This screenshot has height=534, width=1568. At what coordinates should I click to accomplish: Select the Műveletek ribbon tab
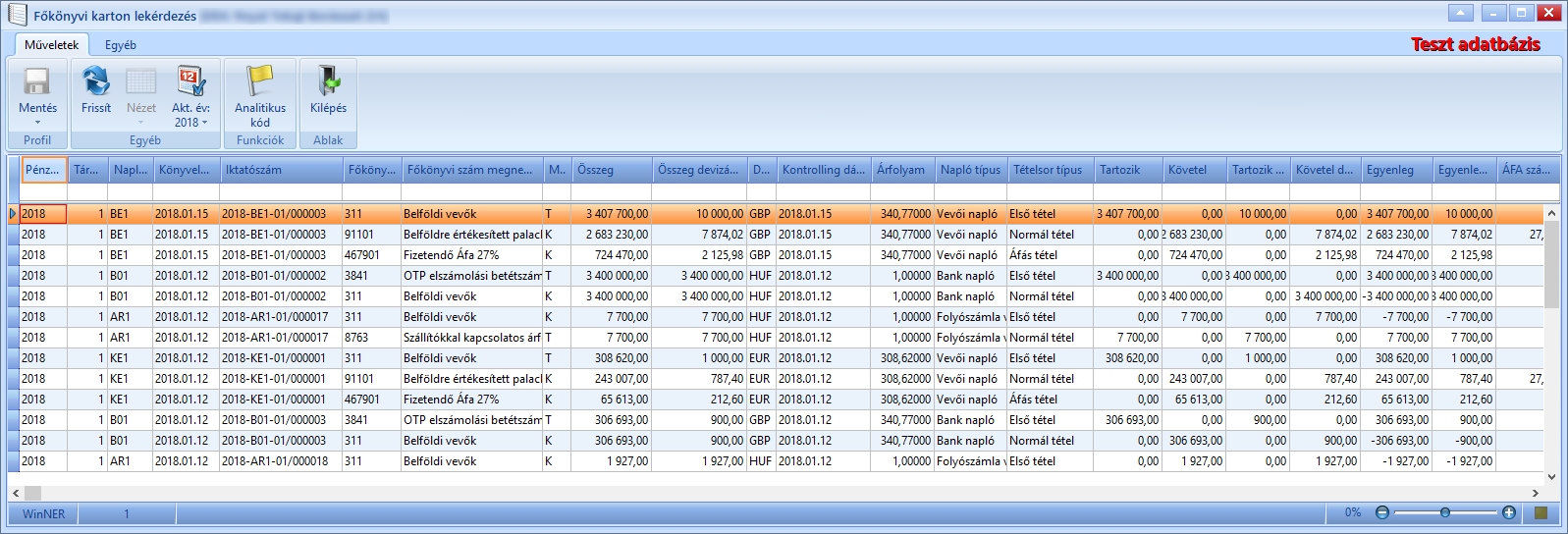click(x=52, y=45)
